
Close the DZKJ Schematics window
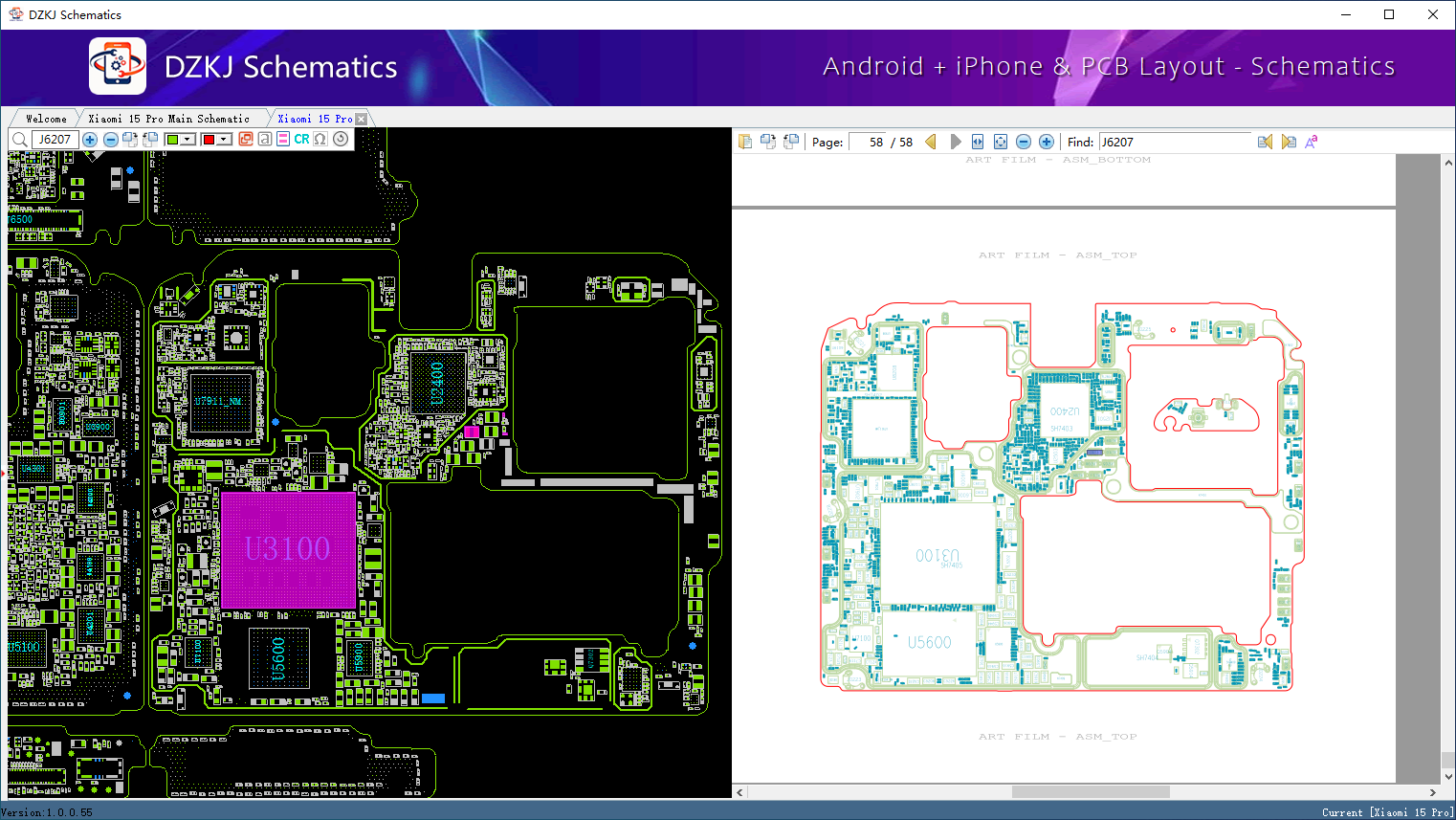[1433, 14]
